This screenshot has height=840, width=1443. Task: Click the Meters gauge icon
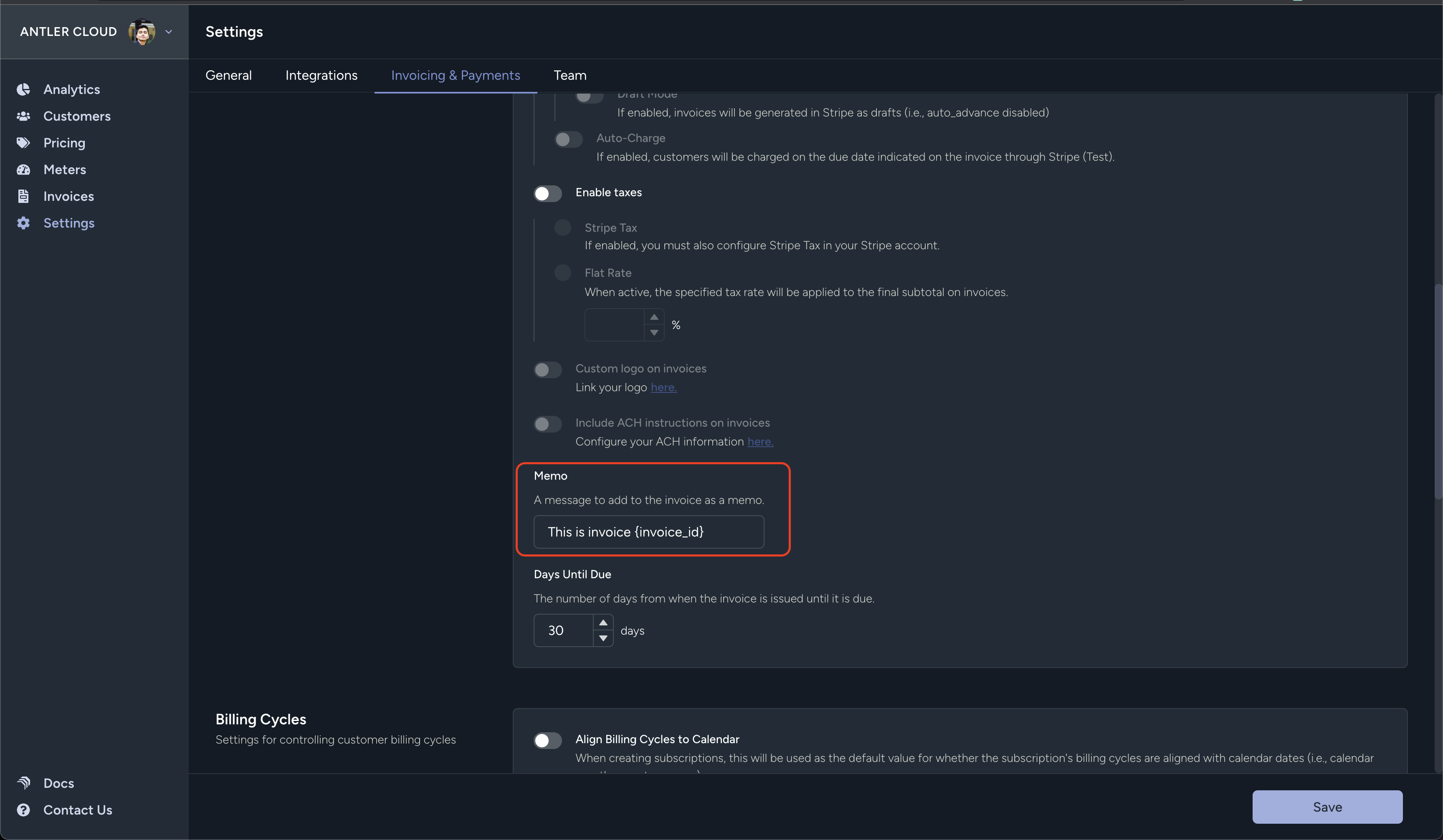[x=23, y=170]
